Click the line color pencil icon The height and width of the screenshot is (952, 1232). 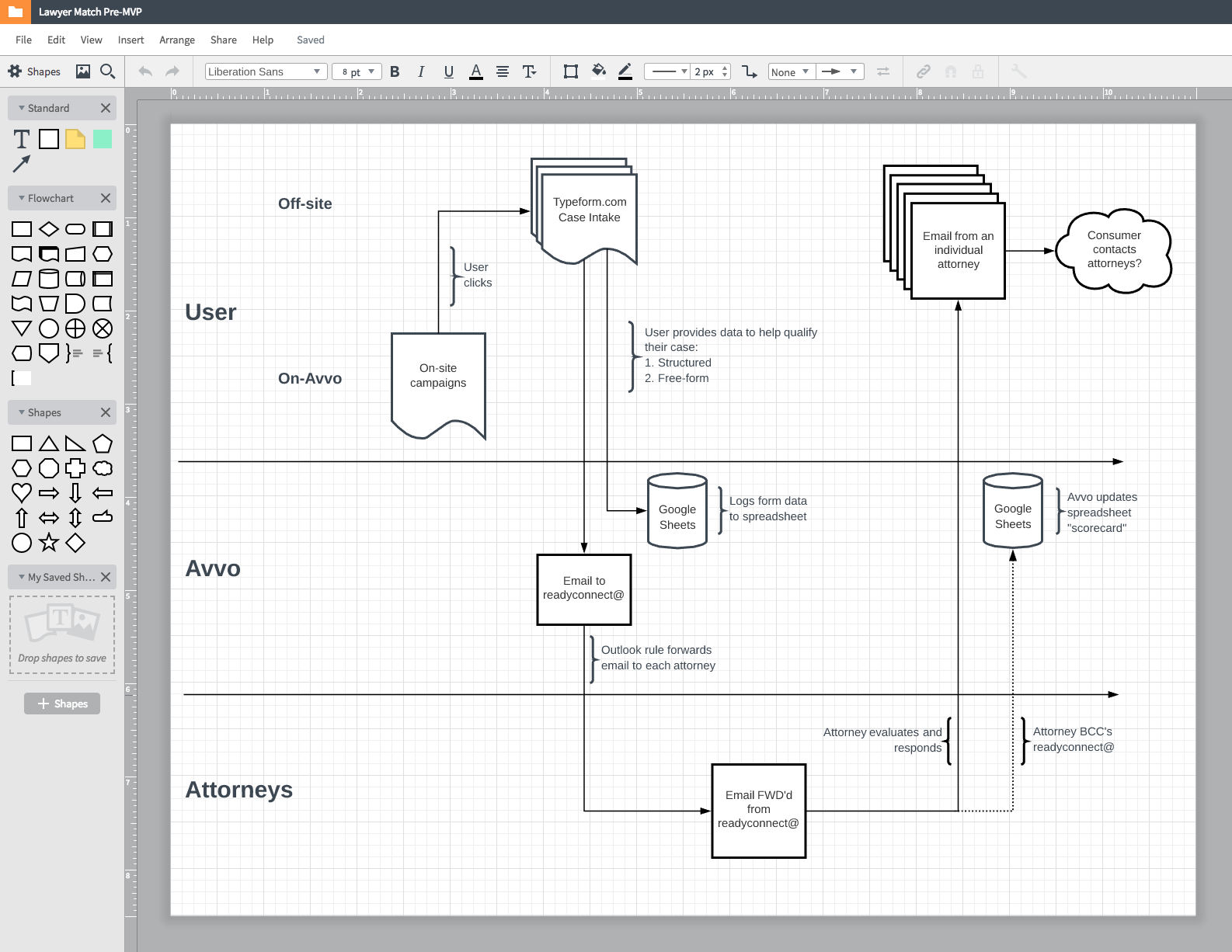click(x=625, y=71)
